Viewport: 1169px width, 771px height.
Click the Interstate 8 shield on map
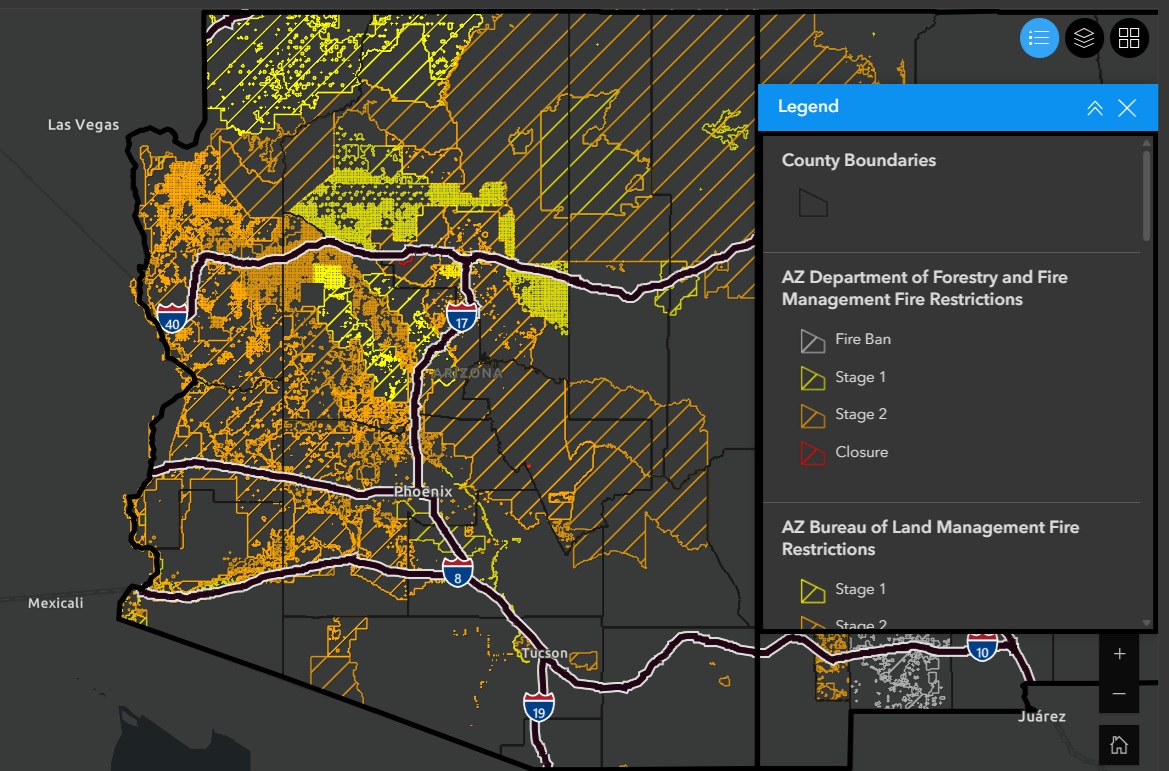457,572
